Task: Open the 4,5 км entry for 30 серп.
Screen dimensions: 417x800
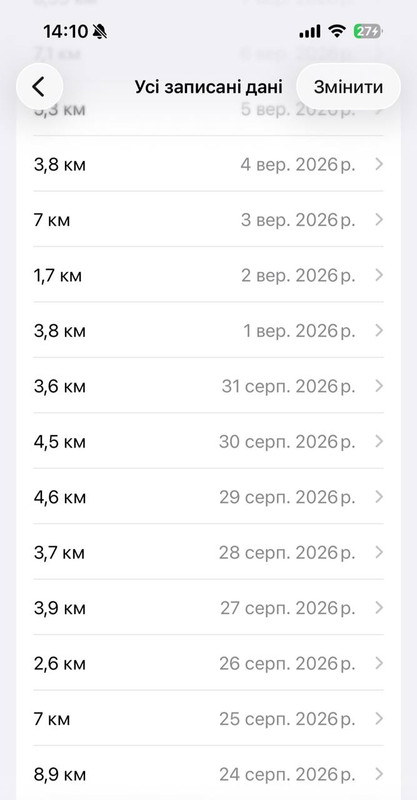Action: [208, 442]
